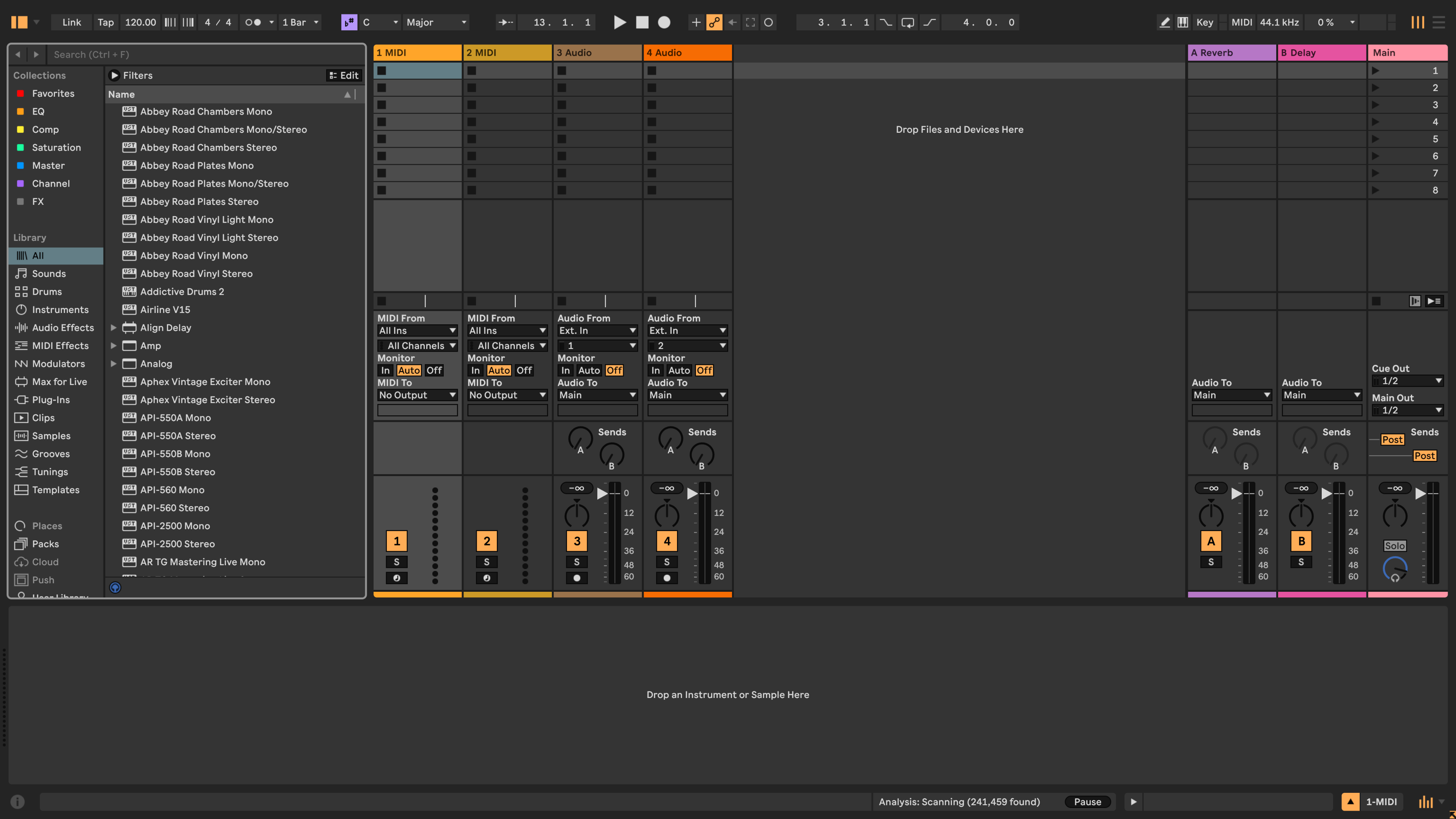The height and width of the screenshot is (819, 1456).
Task: Click the Saturation collection green color tag
Action: pos(20,148)
